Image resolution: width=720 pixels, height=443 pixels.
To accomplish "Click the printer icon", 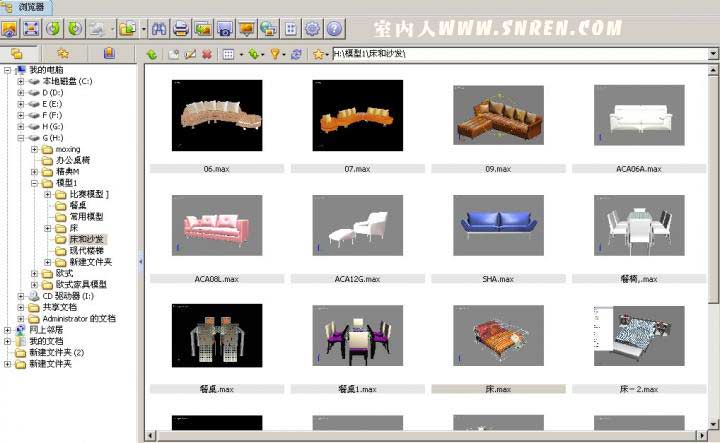I will [x=181, y=29].
